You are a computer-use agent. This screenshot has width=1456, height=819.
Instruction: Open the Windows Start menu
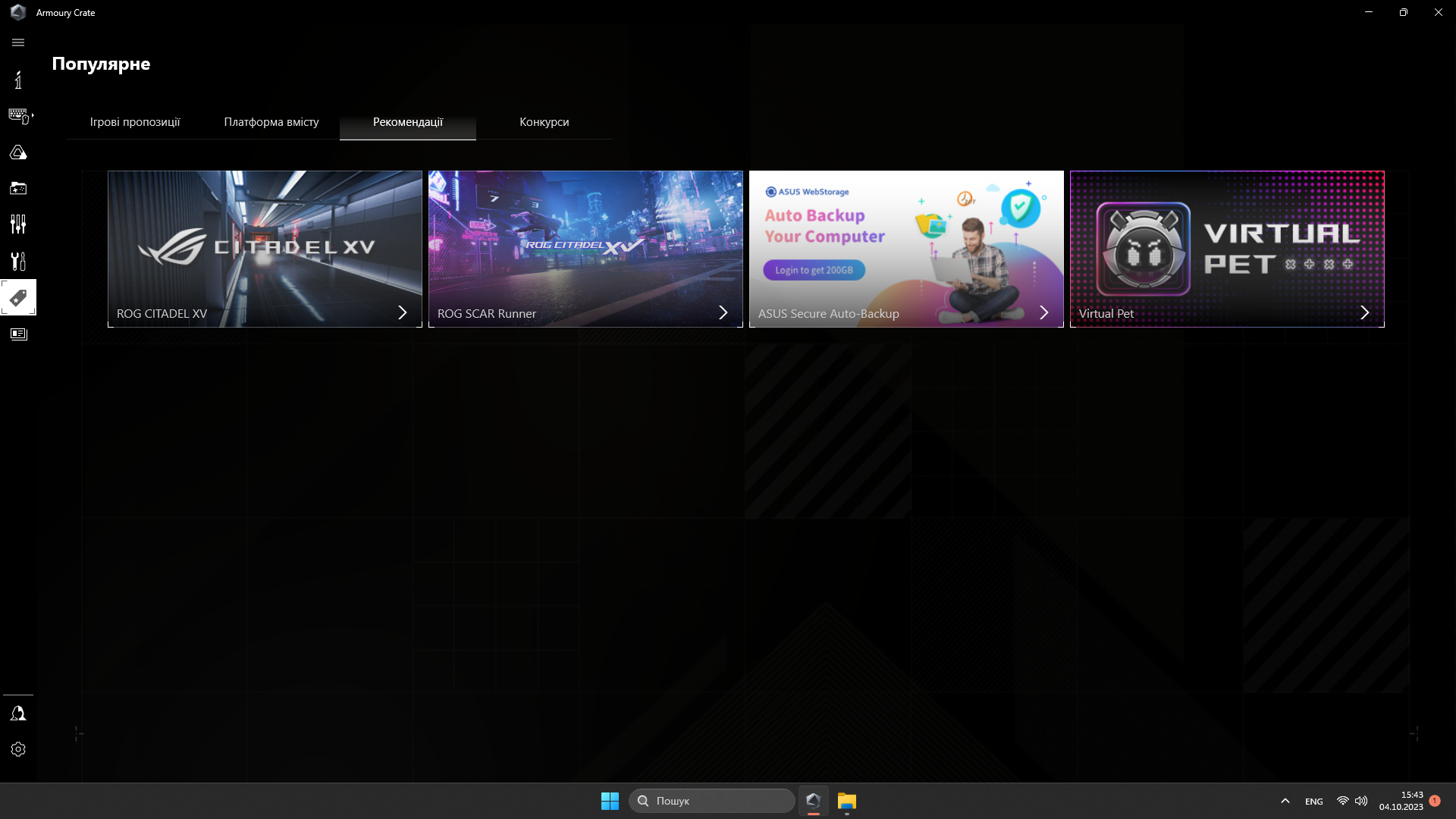[610, 801]
